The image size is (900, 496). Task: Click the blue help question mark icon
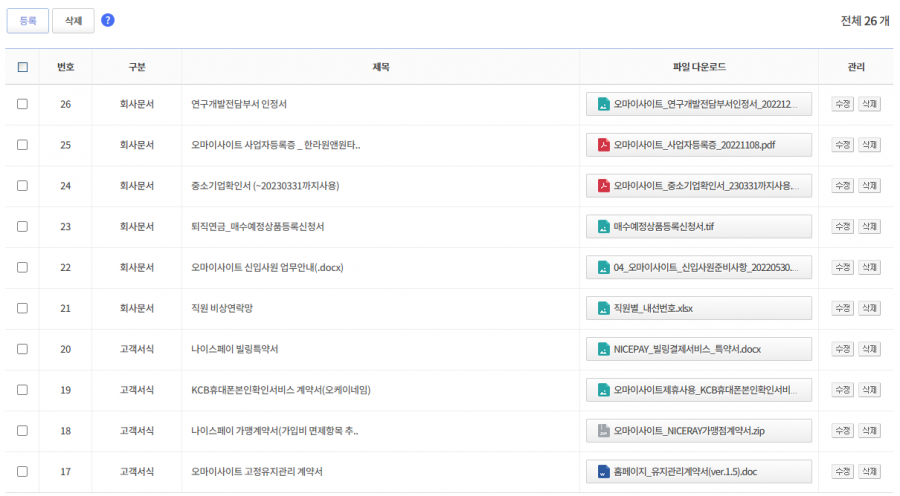click(x=108, y=20)
